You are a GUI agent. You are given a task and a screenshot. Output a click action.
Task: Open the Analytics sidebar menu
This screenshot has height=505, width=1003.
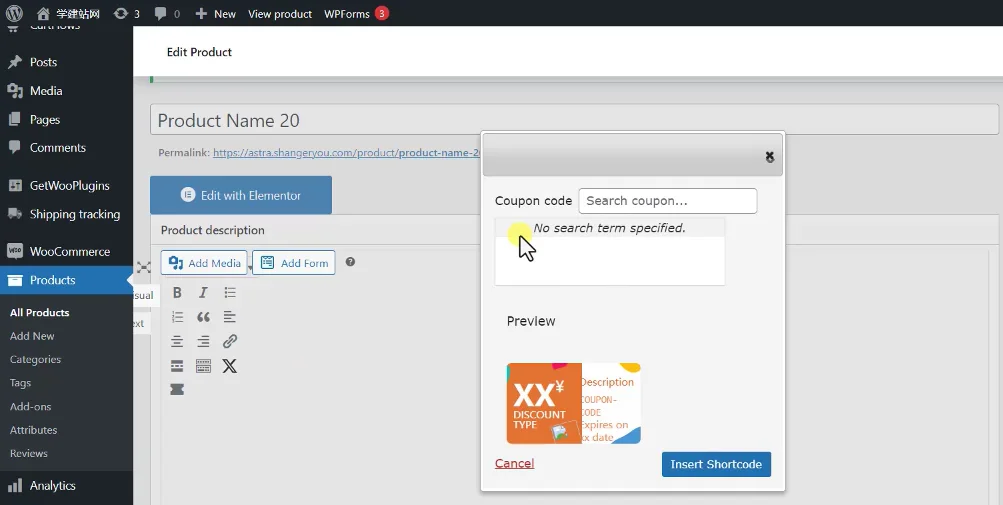click(52, 486)
